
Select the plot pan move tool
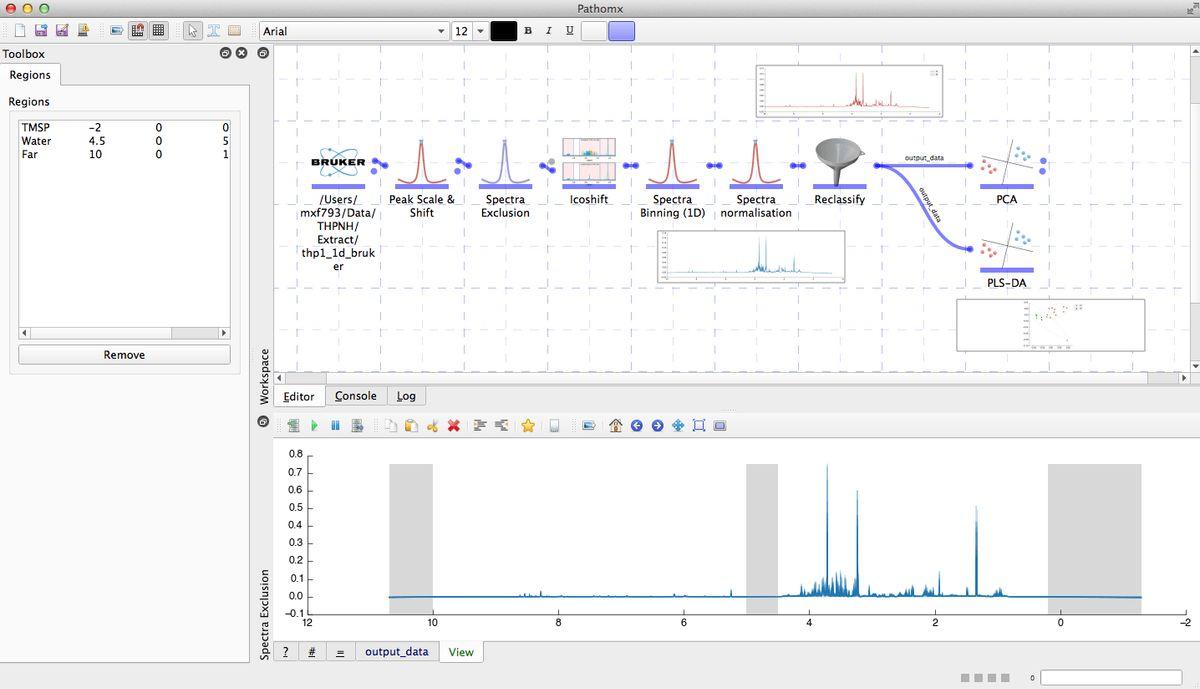pyautogui.click(x=678, y=426)
